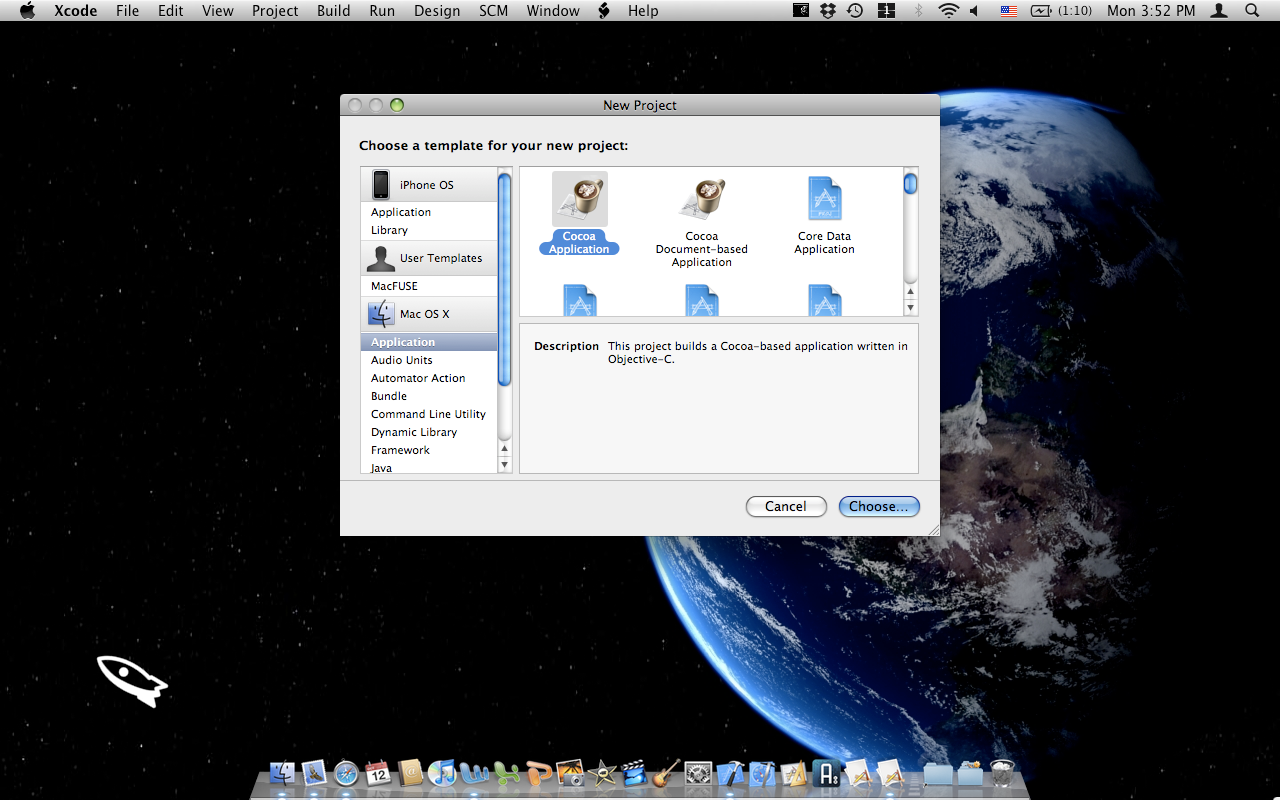Open the Build menu
1280x800 pixels.
(x=334, y=11)
